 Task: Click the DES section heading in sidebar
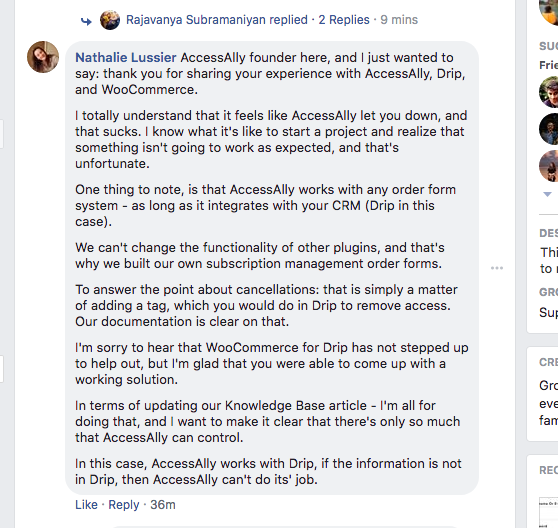tap(548, 233)
